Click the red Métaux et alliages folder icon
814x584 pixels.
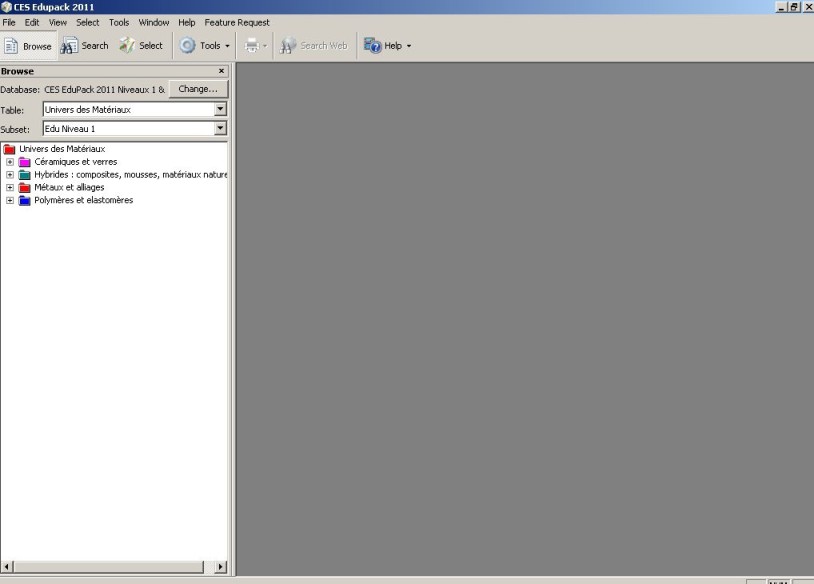tap(24, 187)
